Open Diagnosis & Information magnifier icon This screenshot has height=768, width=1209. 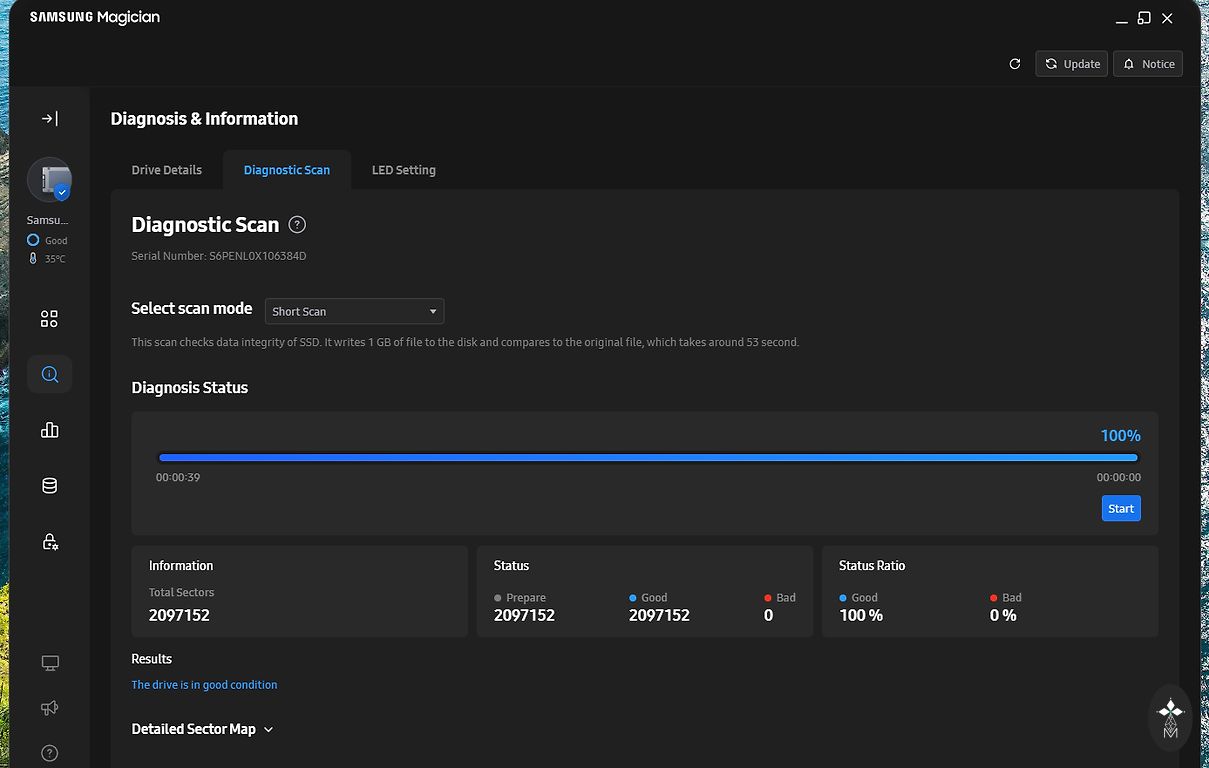click(x=49, y=375)
